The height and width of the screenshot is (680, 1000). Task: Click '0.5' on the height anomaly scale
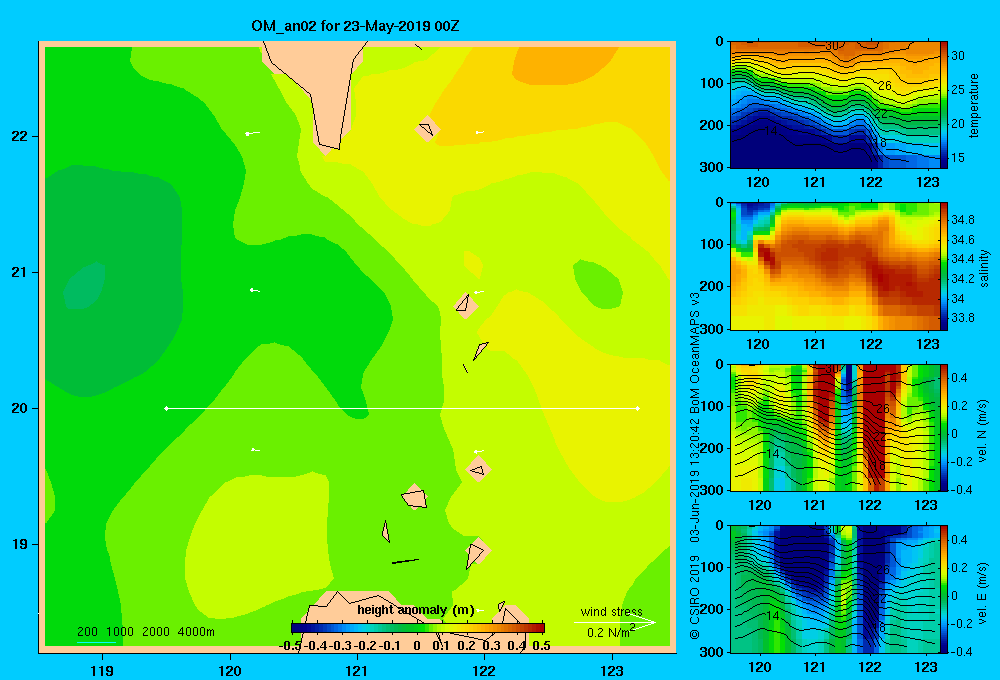(541, 645)
